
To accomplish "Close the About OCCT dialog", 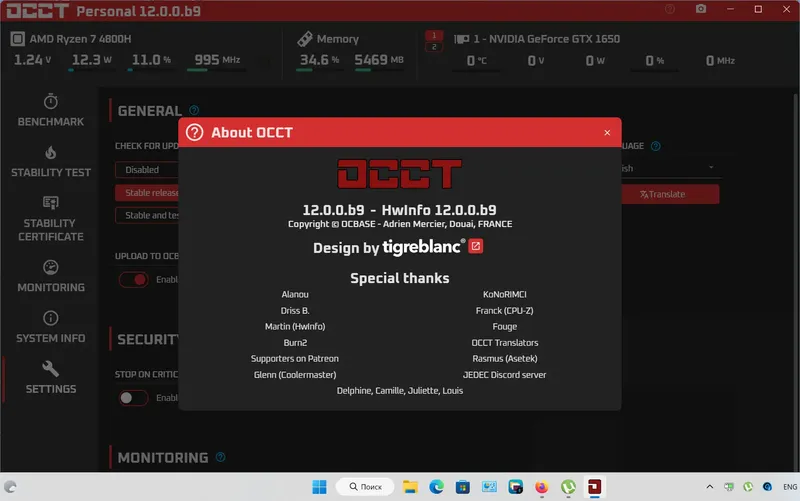I will (x=607, y=133).
